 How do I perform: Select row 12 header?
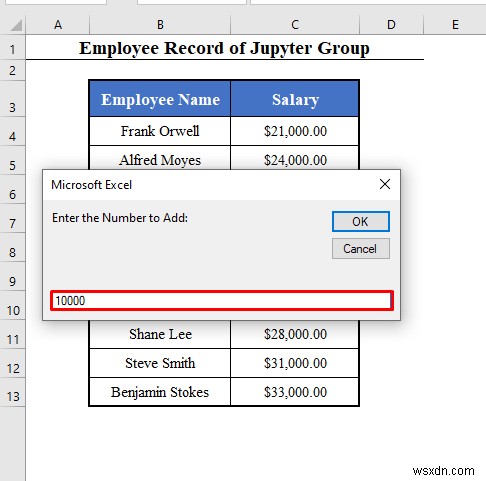(x=13, y=363)
